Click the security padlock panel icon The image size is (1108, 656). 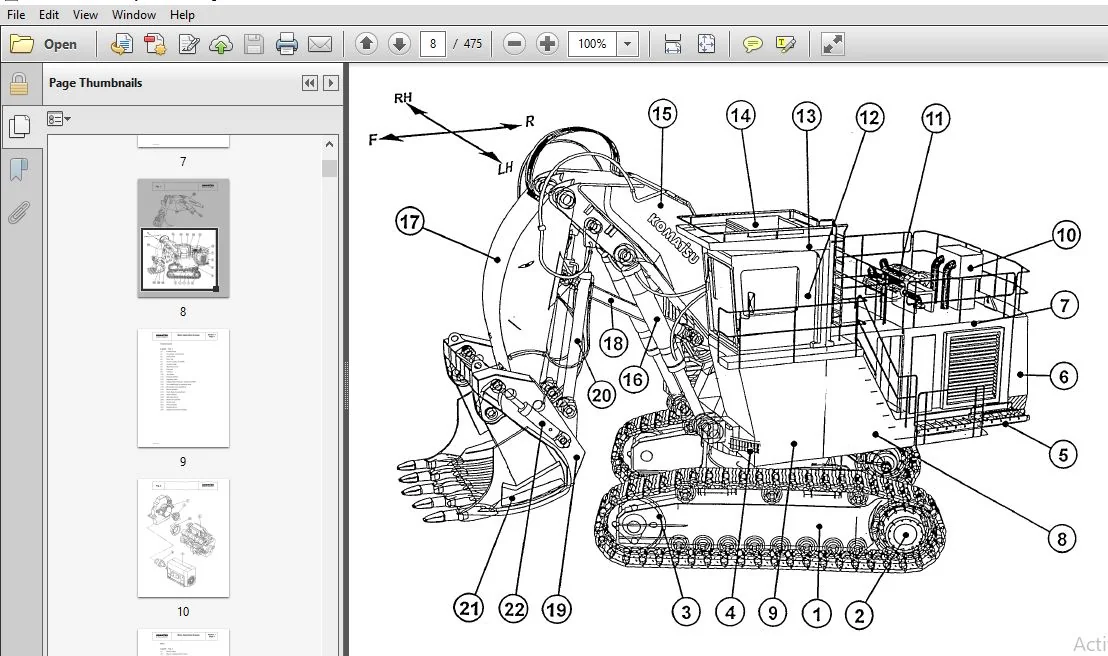click(19, 83)
